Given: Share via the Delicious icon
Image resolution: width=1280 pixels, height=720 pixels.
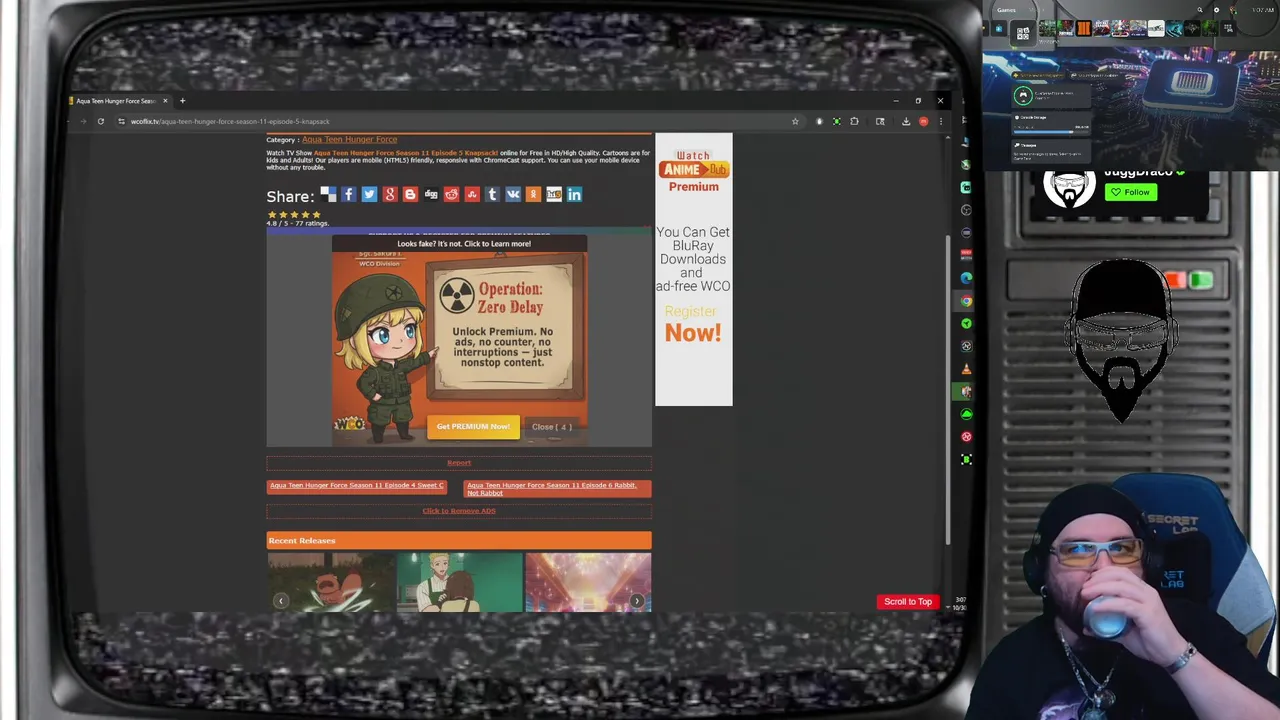Looking at the screenshot, I should pyautogui.click(x=328, y=194).
